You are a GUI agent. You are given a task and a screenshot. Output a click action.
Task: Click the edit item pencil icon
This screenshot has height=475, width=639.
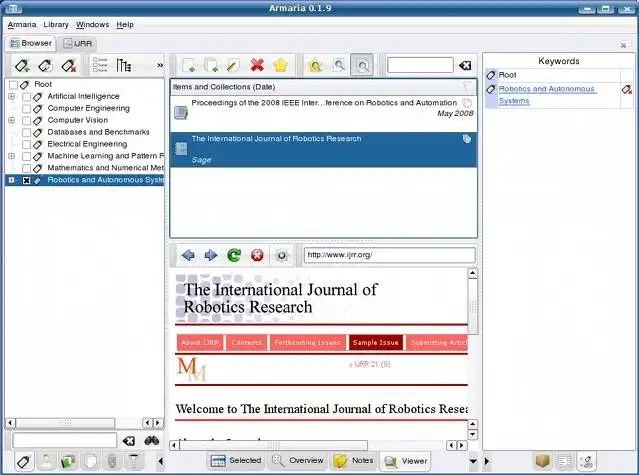click(x=233, y=65)
